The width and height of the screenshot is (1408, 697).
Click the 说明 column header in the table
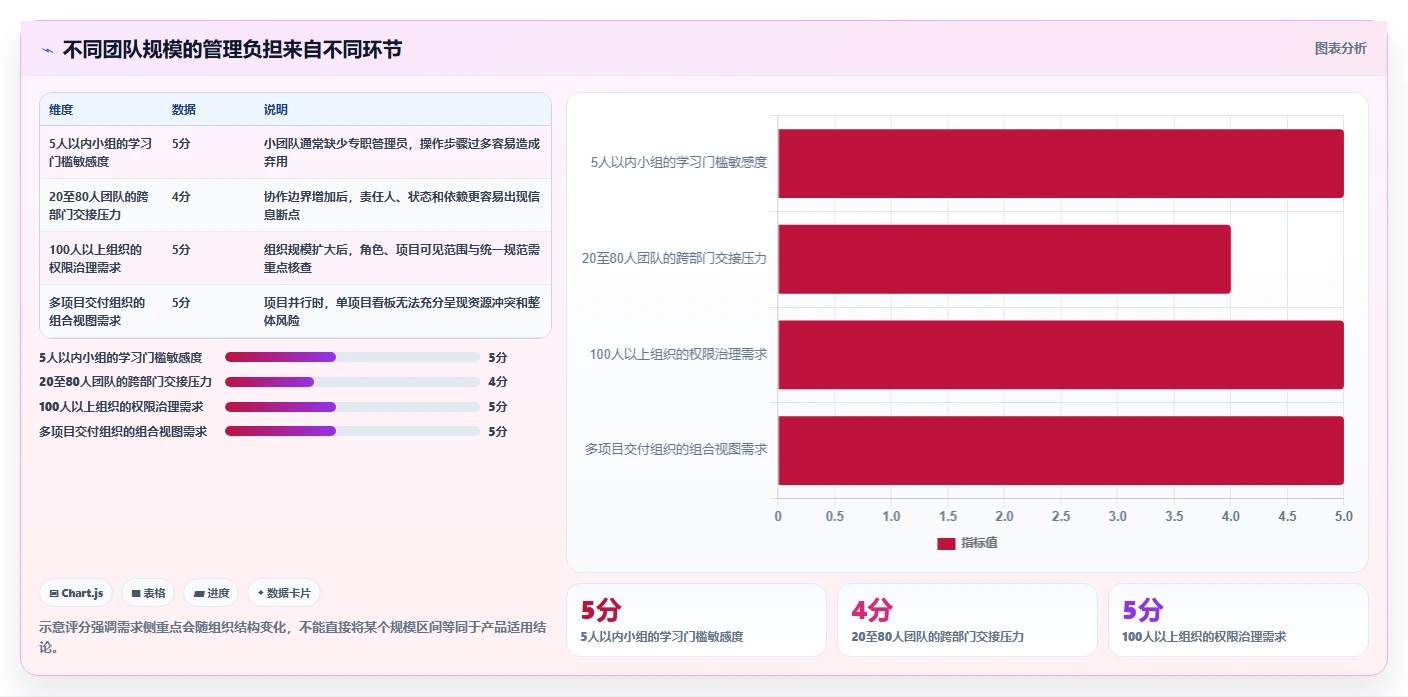coord(276,109)
